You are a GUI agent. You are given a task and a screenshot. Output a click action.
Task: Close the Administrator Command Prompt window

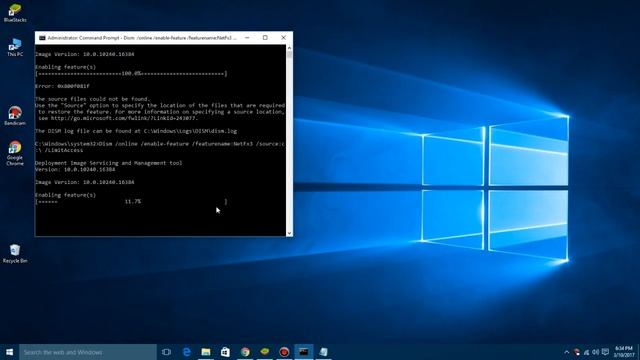[284, 38]
